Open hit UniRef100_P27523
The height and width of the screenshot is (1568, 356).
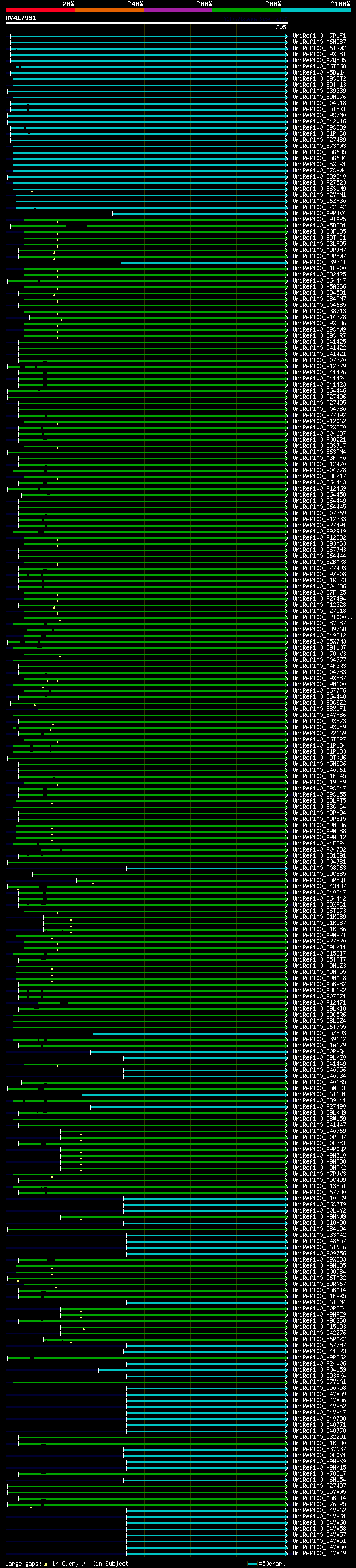tap(319, 182)
